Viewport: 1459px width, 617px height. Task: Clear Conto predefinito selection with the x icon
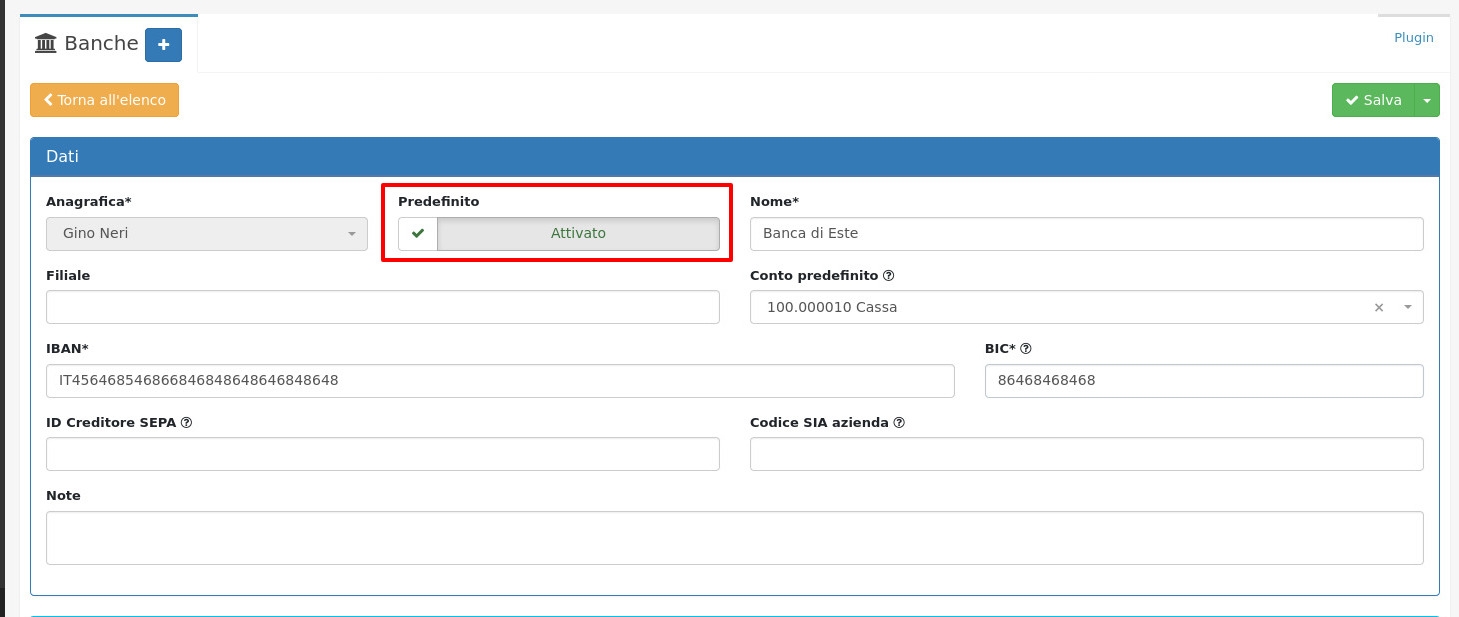[x=1379, y=307]
